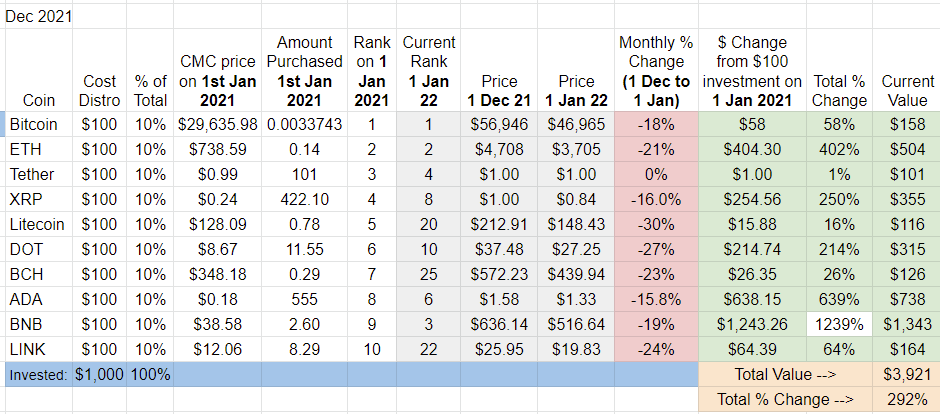The image size is (940, 414).
Task: Click the Total Value --> label cell
Action: 785,374
